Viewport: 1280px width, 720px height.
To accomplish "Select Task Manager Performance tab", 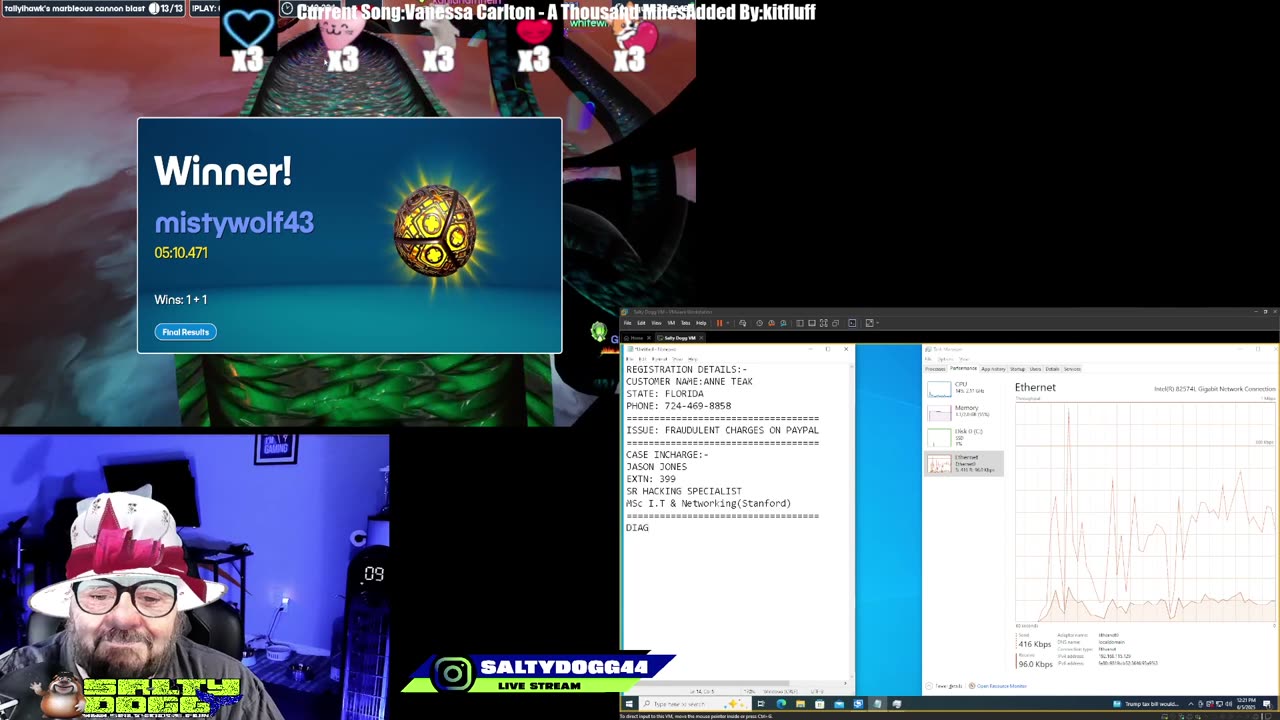I will click(963, 369).
